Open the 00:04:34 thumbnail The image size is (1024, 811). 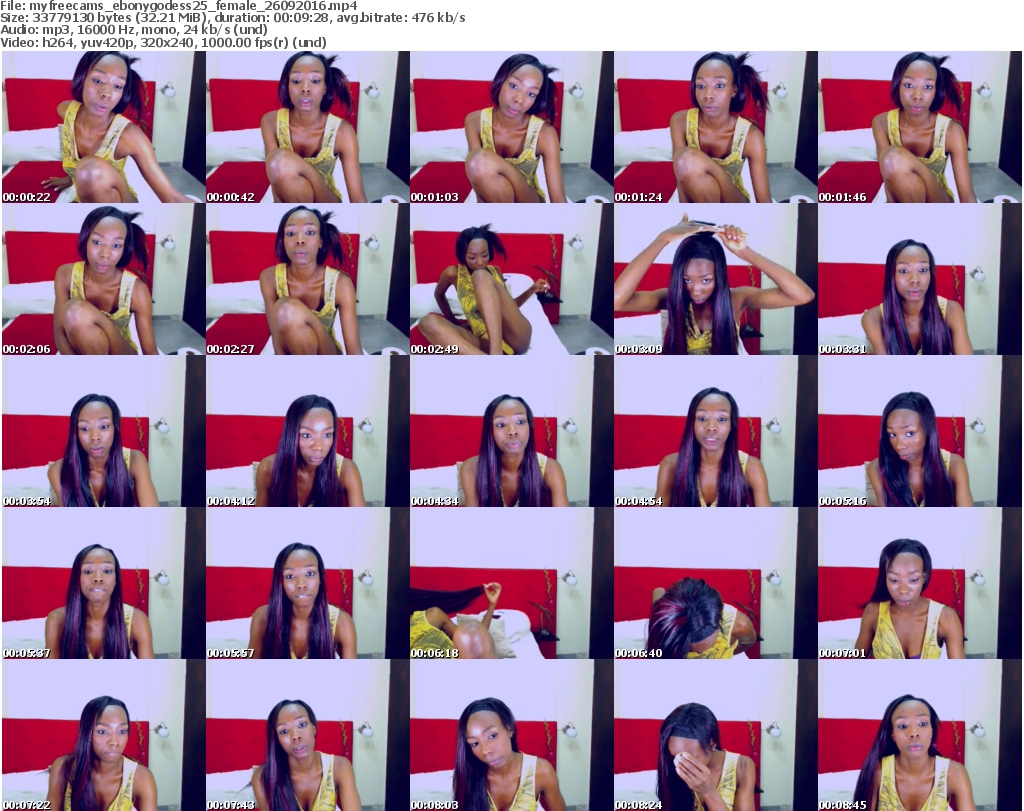coord(511,432)
